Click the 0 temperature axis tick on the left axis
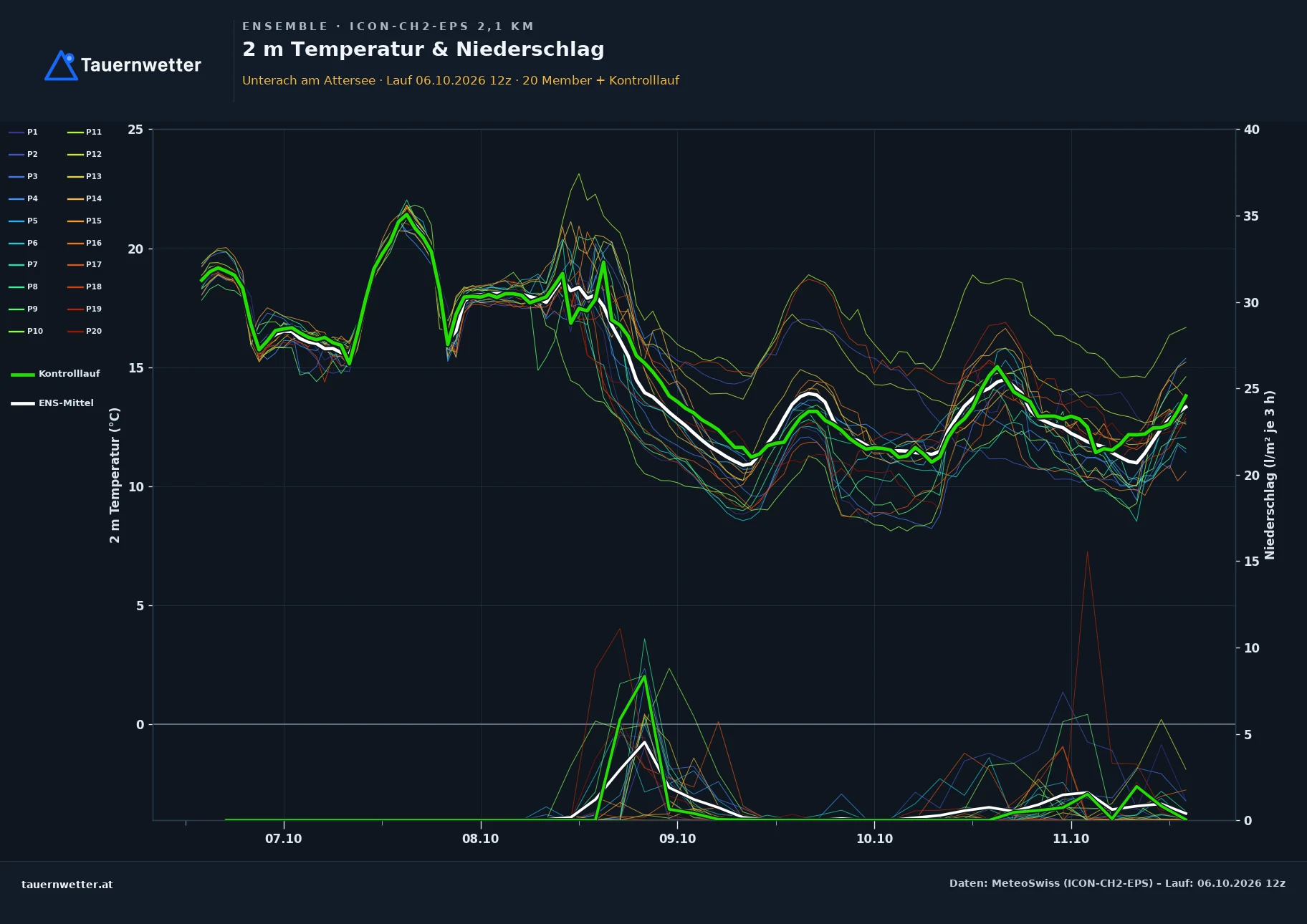The width and height of the screenshot is (1307, 924). tap(140, 725)
